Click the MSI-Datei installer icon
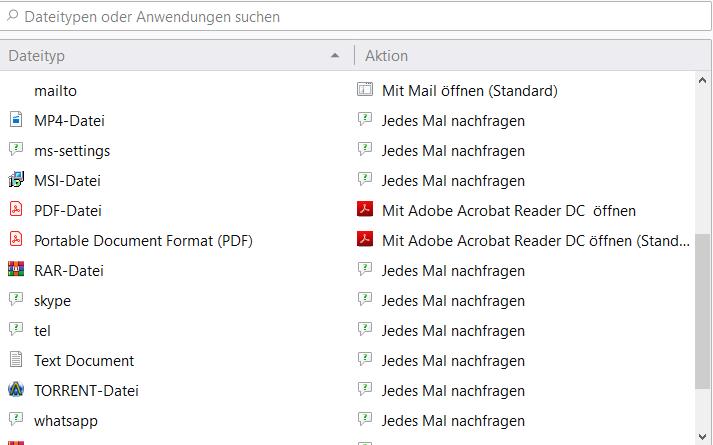This screenshot has width=713, height=445. click(15, 181)
